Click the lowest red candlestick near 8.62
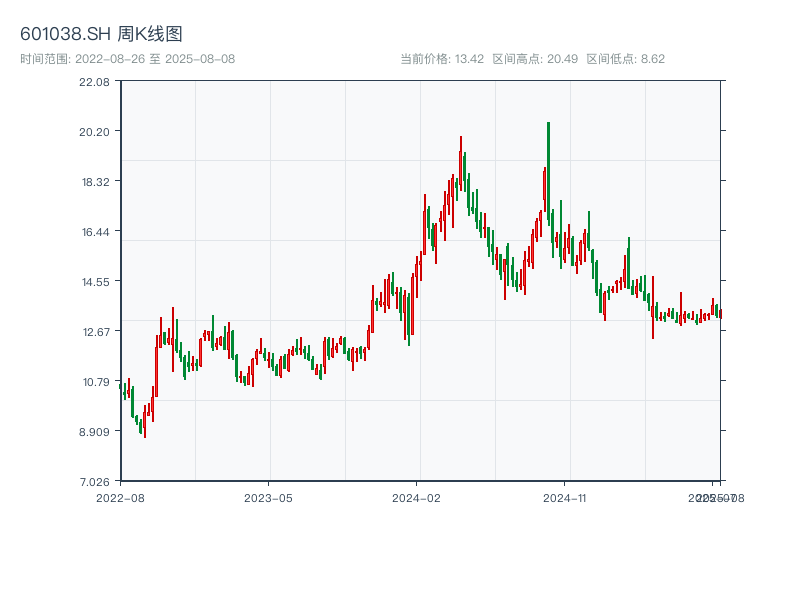The height and width of the screenshot is (600, 800). point(145,422)
